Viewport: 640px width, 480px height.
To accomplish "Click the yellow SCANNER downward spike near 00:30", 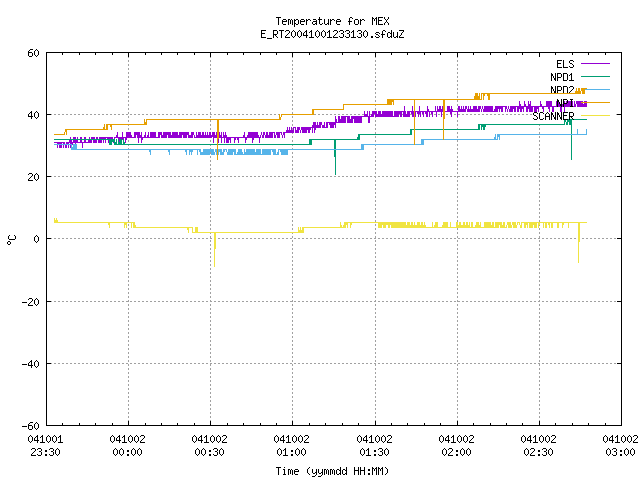I will (215, 250).
